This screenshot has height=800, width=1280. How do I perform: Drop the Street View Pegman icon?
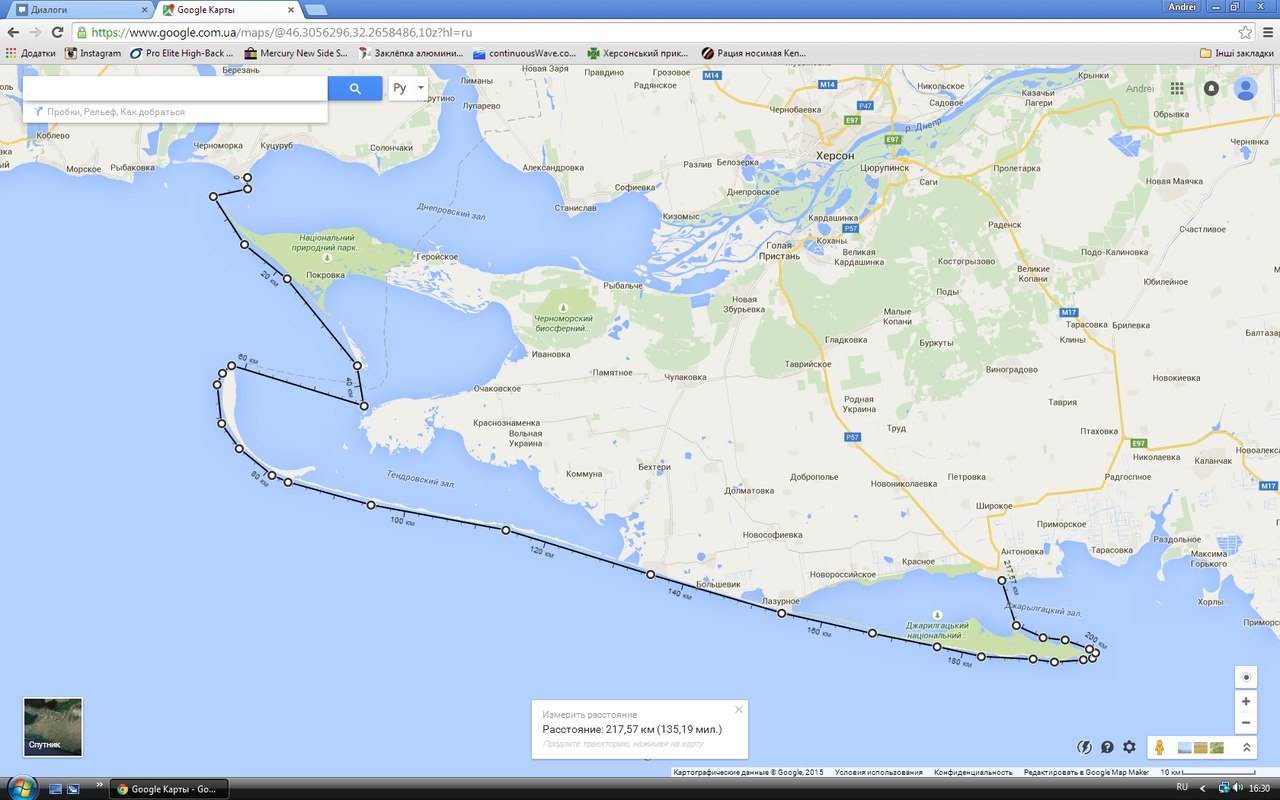click(1160, 747)
